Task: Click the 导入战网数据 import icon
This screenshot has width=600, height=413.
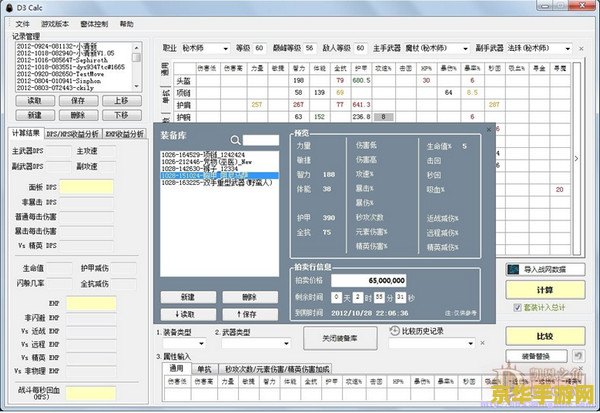Action: click(513, 269)
